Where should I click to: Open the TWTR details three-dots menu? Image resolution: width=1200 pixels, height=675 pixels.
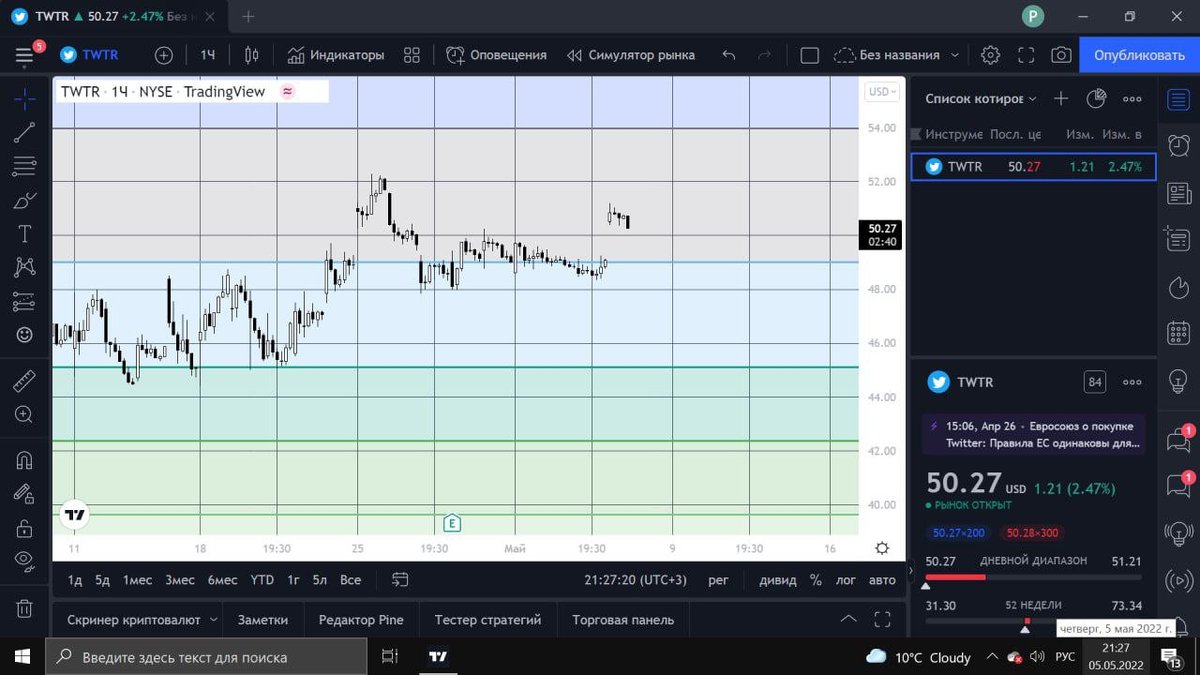(1132, 382)
